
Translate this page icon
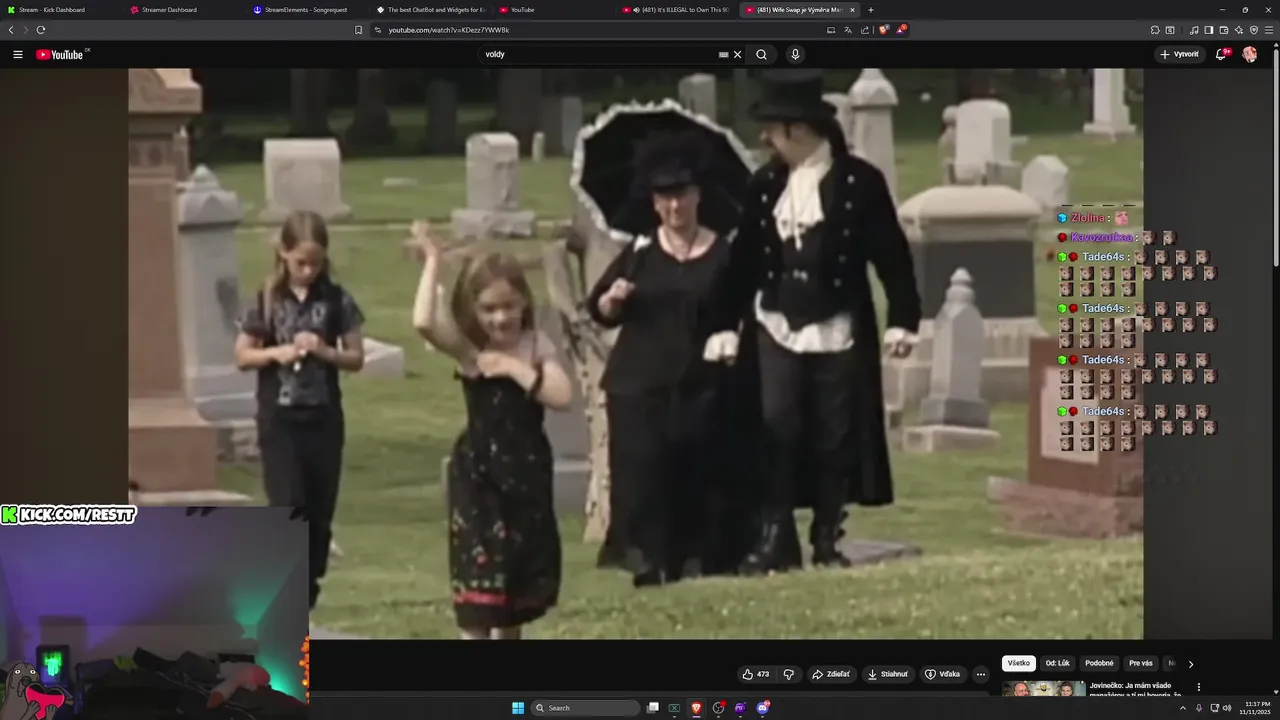coord(848,30)
